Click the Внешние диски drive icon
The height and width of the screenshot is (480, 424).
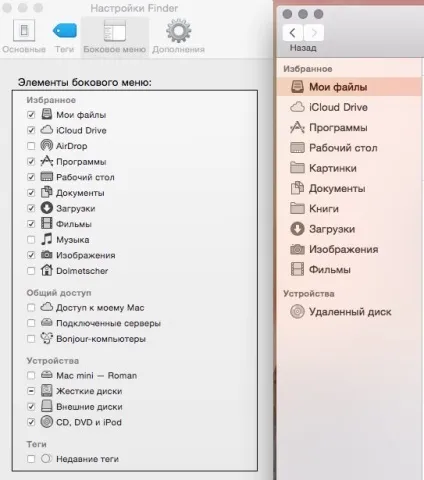(47, 406)
